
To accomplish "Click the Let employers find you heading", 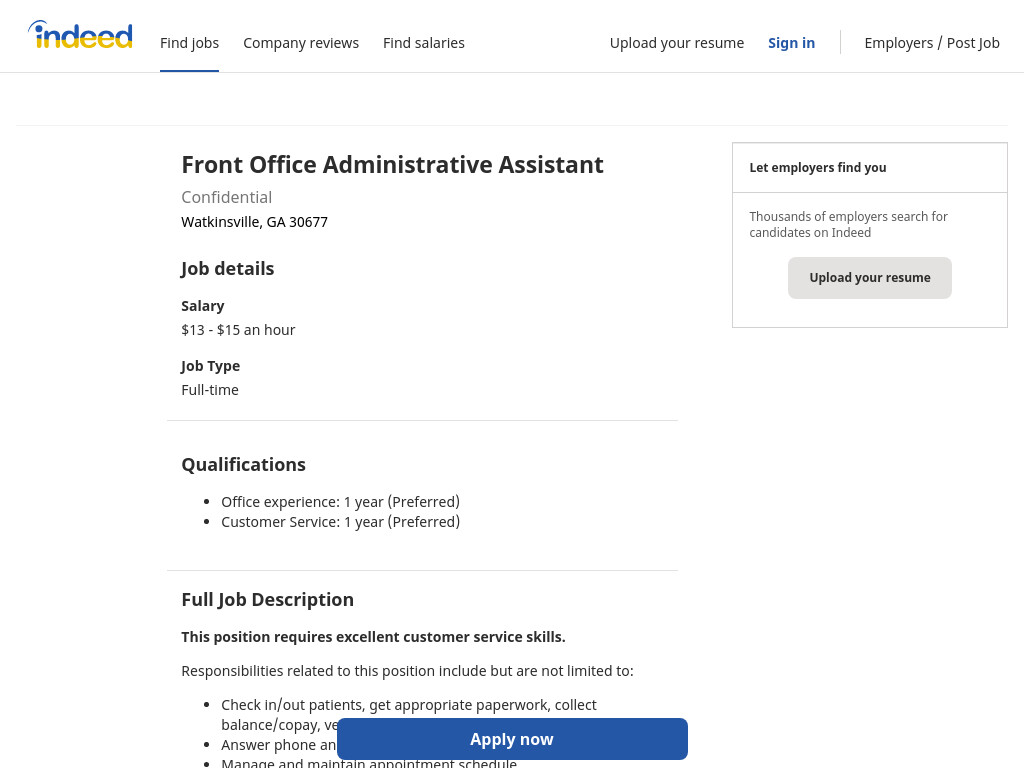I will 818,168.
